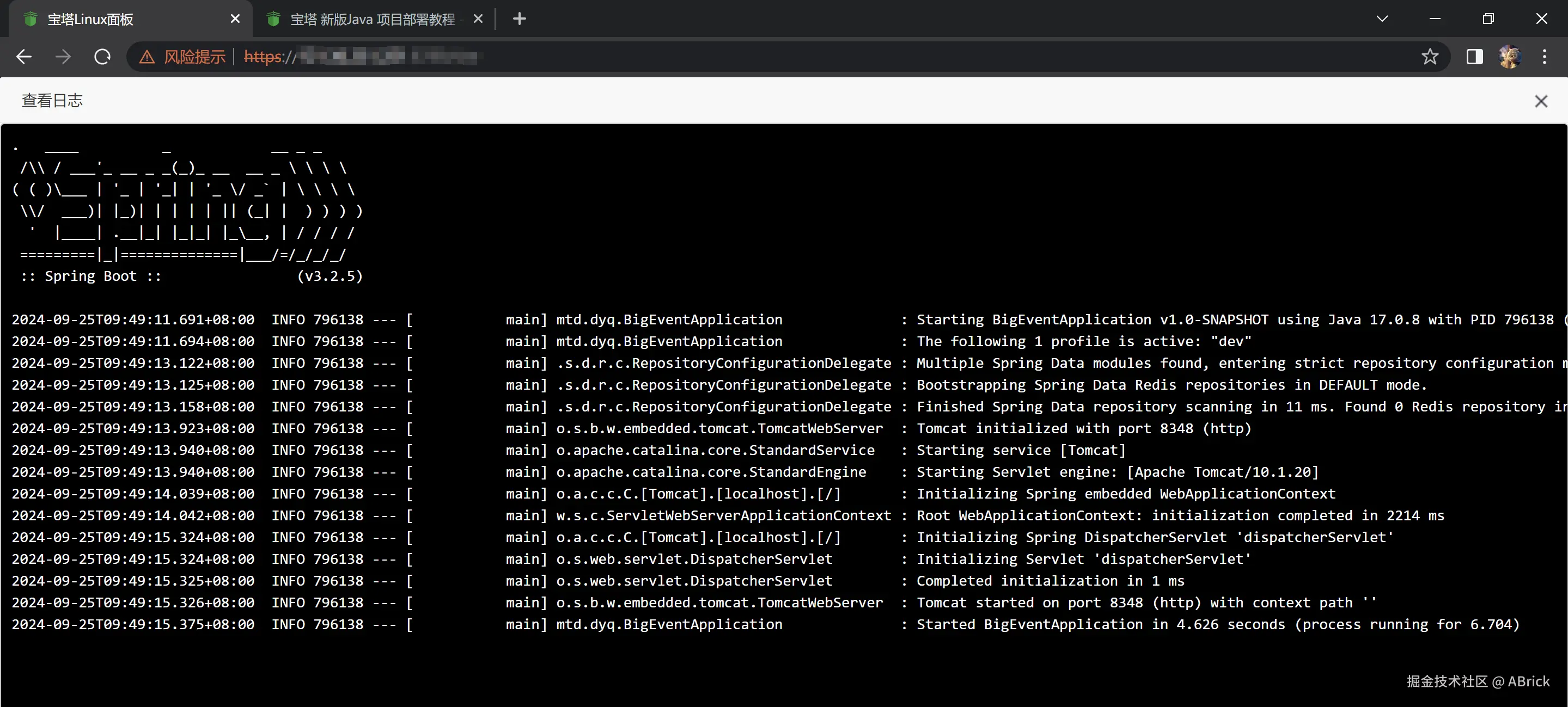
Task: Switch to the 宝塔 新版Java 项目部署教程 tab
Action: coord(371,19)
